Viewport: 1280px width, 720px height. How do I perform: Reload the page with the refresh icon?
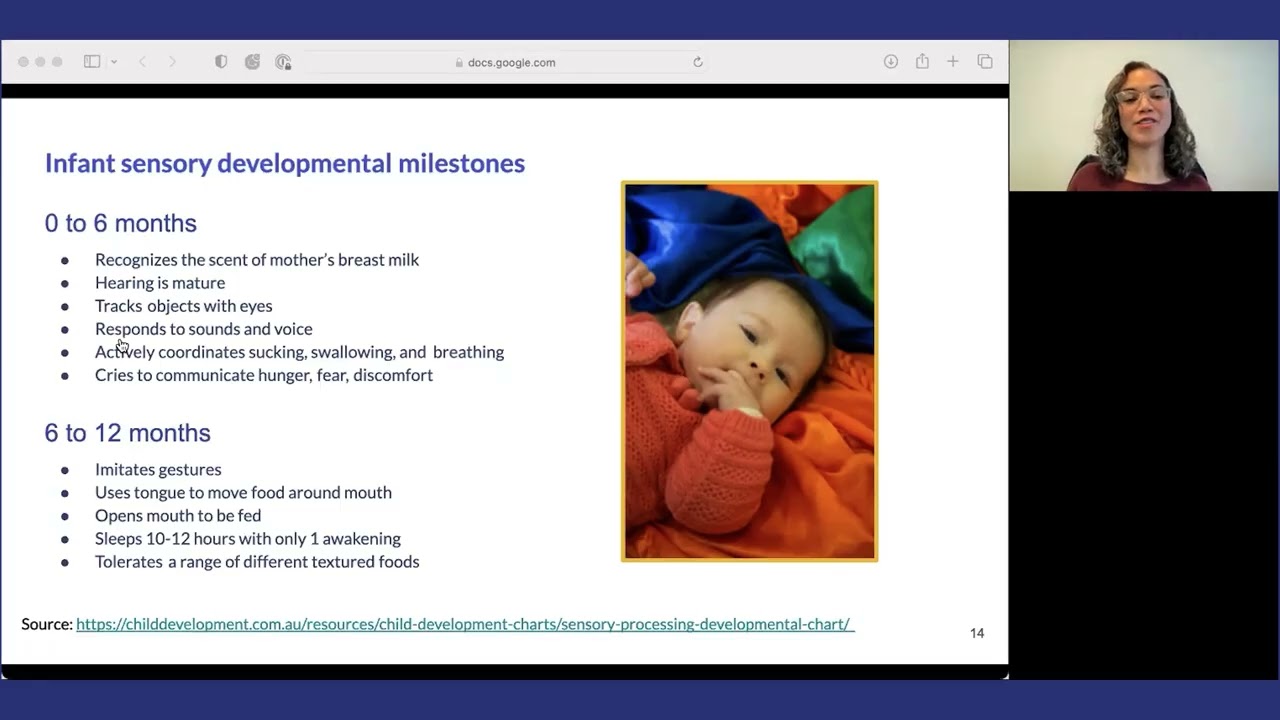tap(698, 62)
